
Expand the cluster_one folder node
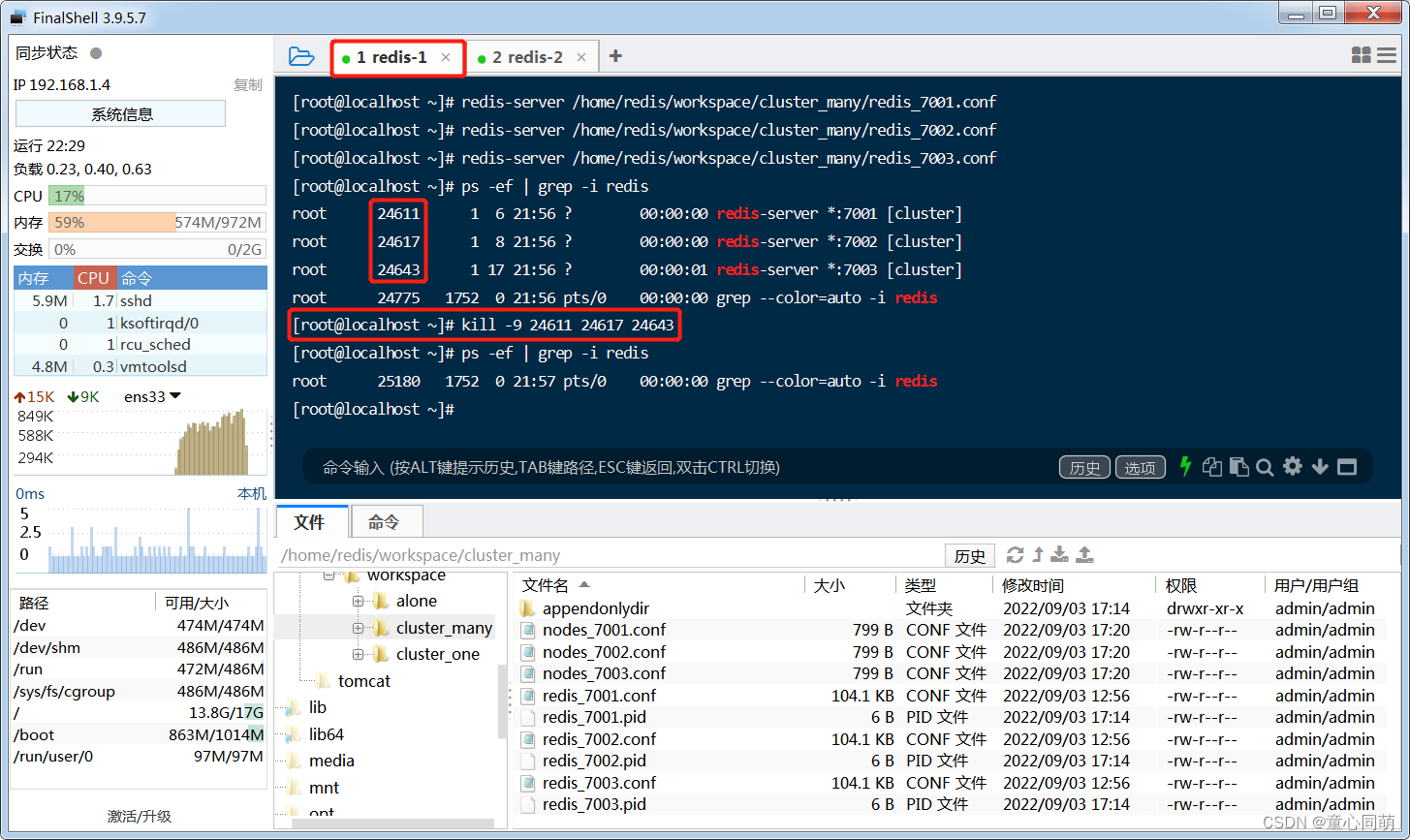coord(358,654)
